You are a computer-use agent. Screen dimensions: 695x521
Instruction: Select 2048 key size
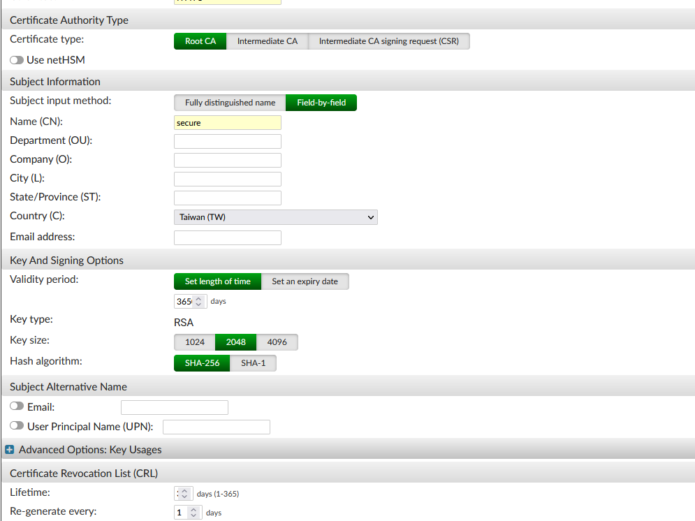pyautogui.click(x=236, y=342)
